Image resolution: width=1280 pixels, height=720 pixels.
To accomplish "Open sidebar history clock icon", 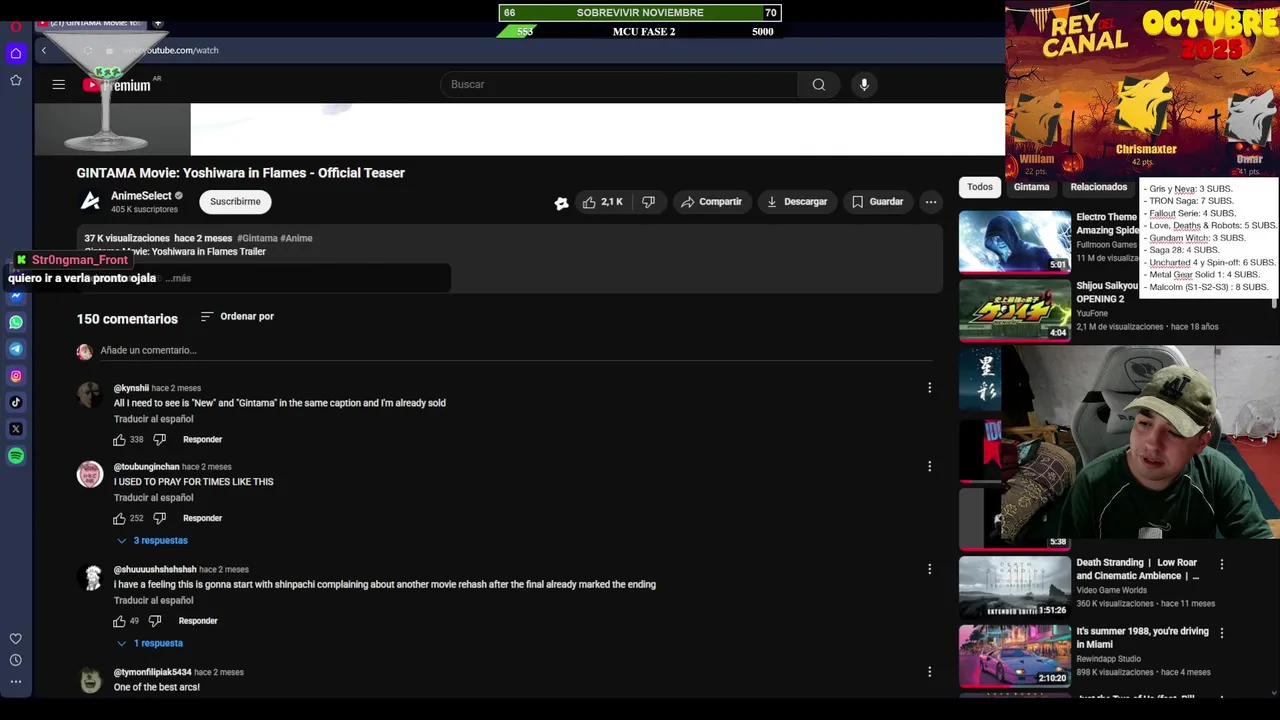I will 16,660.
